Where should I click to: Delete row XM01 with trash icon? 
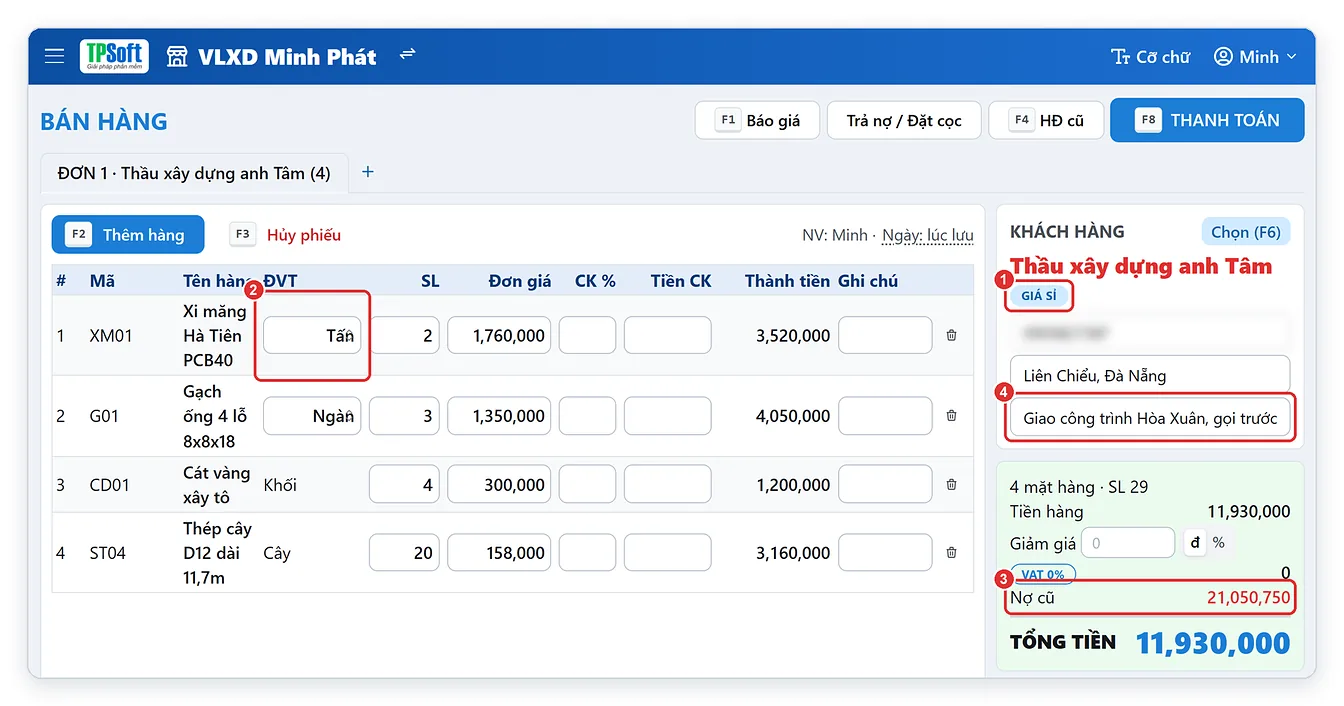pyautogui.click(x=951, y=336)
